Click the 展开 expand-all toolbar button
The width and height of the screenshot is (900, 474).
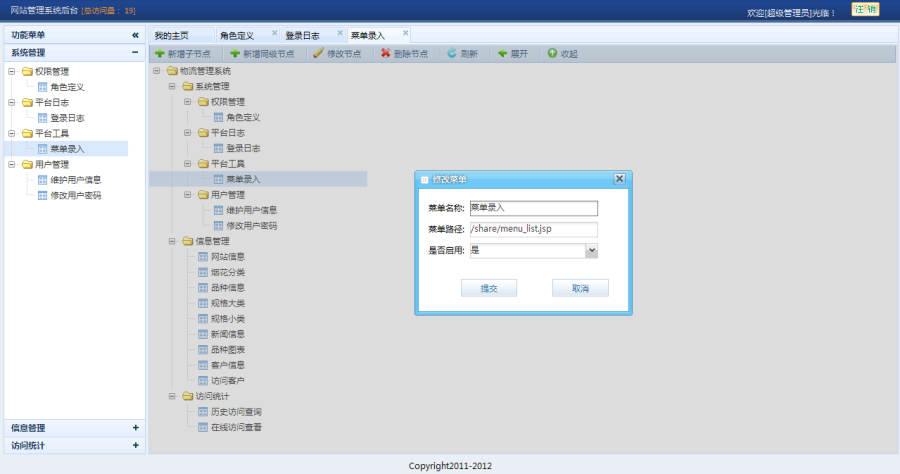click(x=513, y=53)
